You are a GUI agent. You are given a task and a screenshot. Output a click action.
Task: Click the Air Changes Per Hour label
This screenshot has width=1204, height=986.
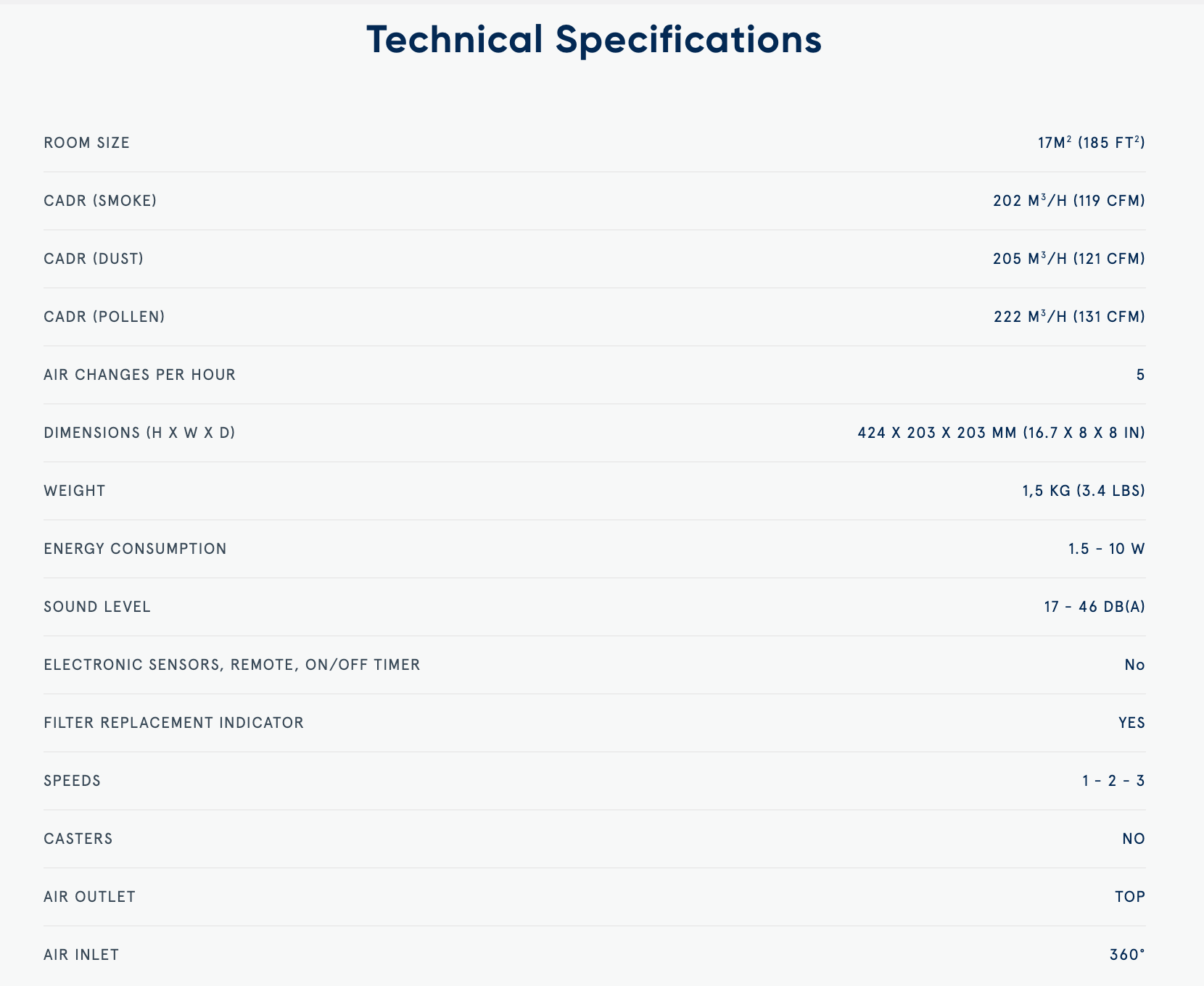(x=139, y=375)
